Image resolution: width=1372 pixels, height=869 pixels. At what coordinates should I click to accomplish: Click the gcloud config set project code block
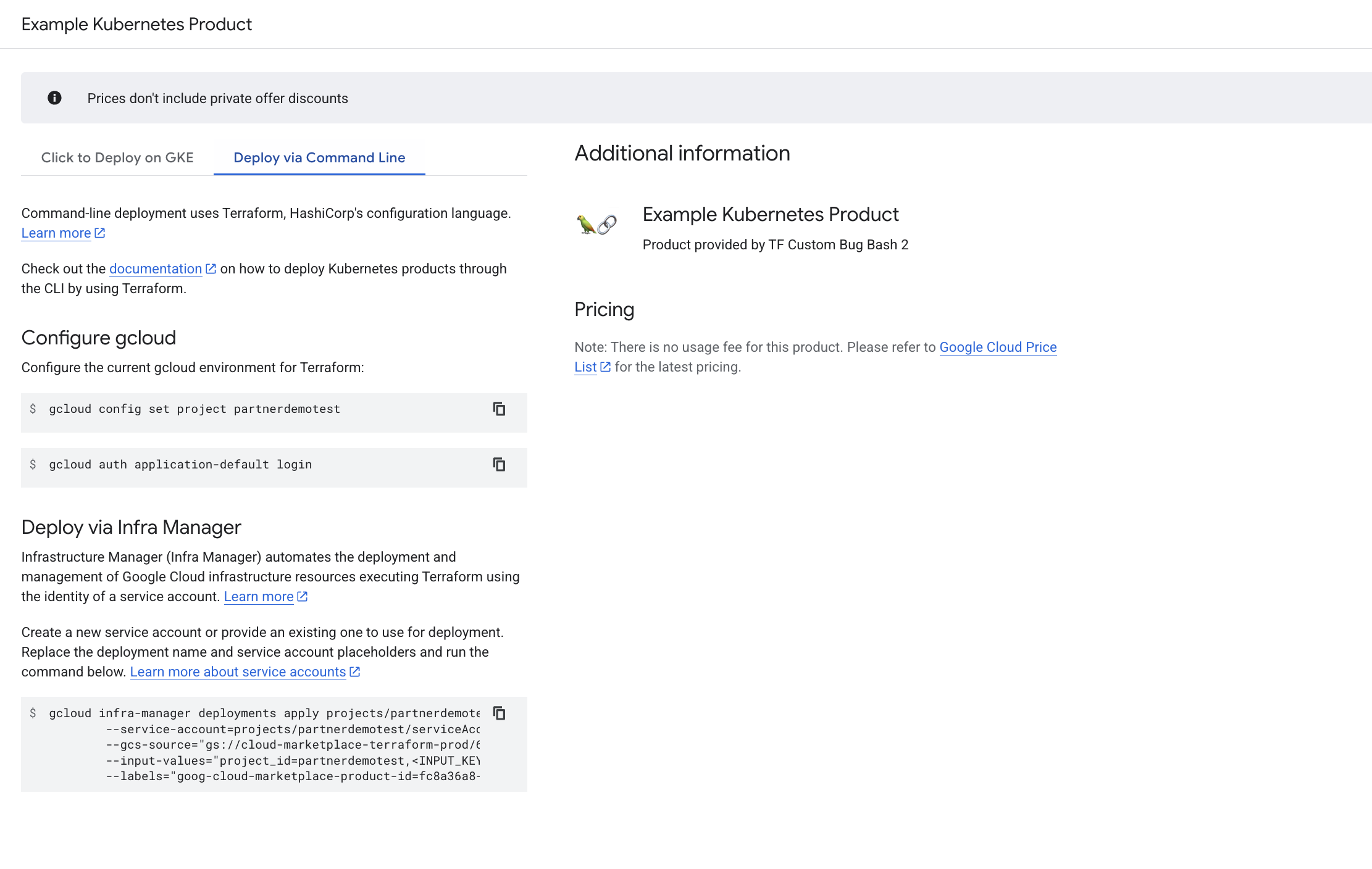[x=247, y=412]
